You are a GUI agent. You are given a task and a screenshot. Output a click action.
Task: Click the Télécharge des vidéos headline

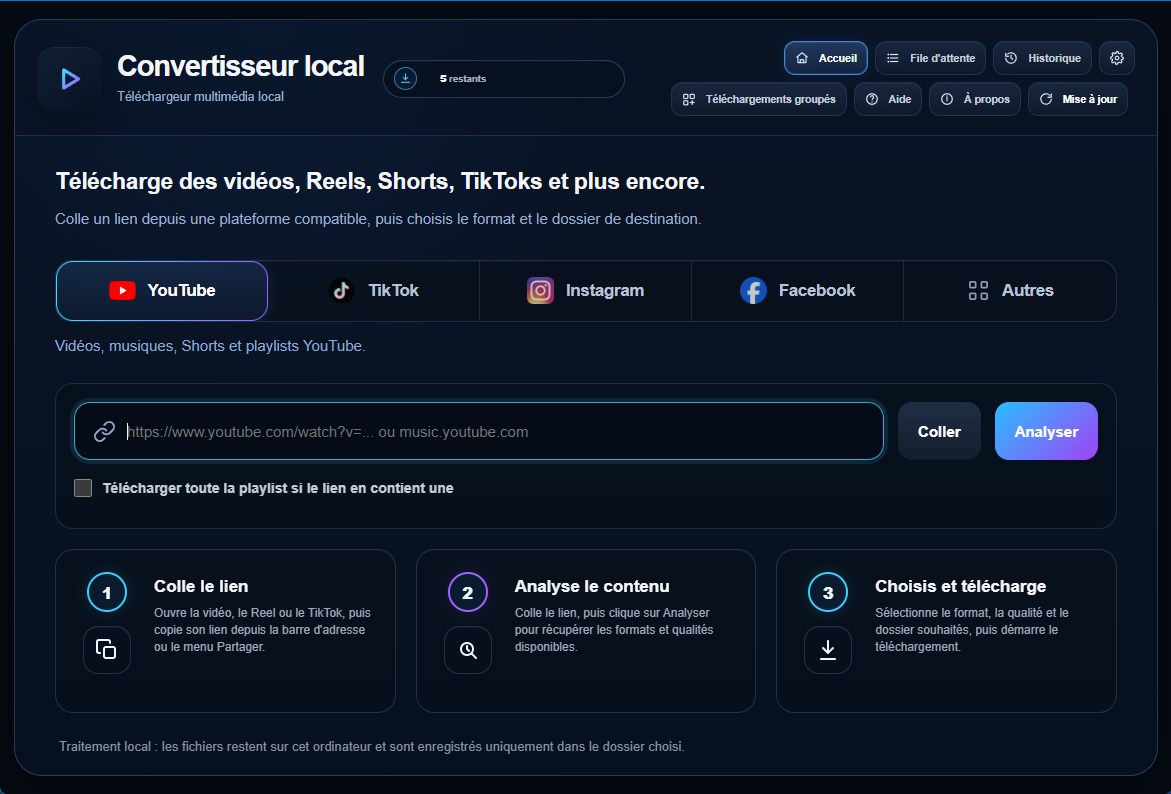[380, 181]
